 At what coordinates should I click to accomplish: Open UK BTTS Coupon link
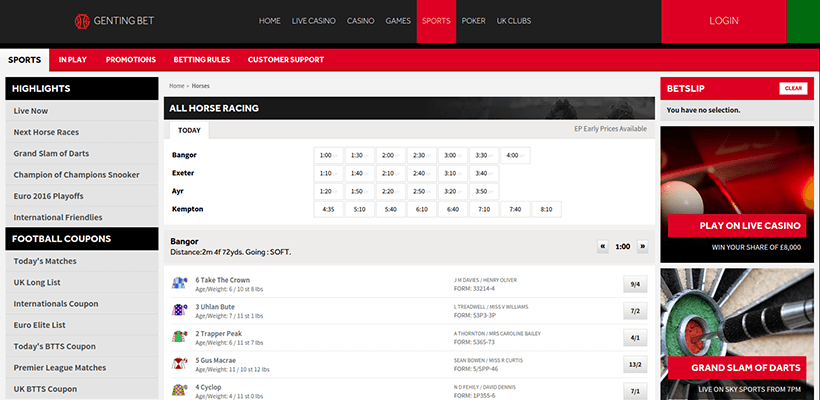(82, 389)
